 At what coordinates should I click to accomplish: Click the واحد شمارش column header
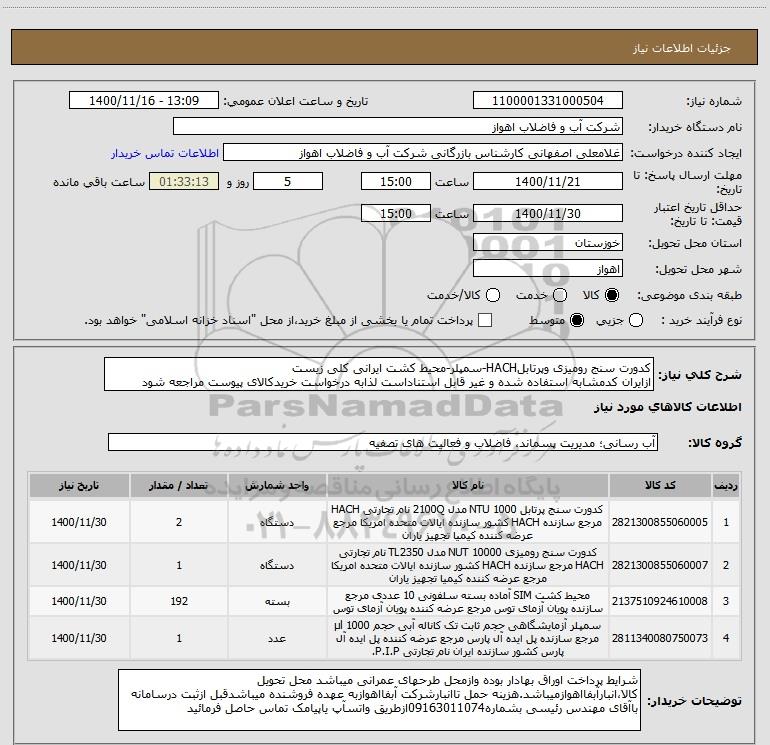click(x=277, y=486)
